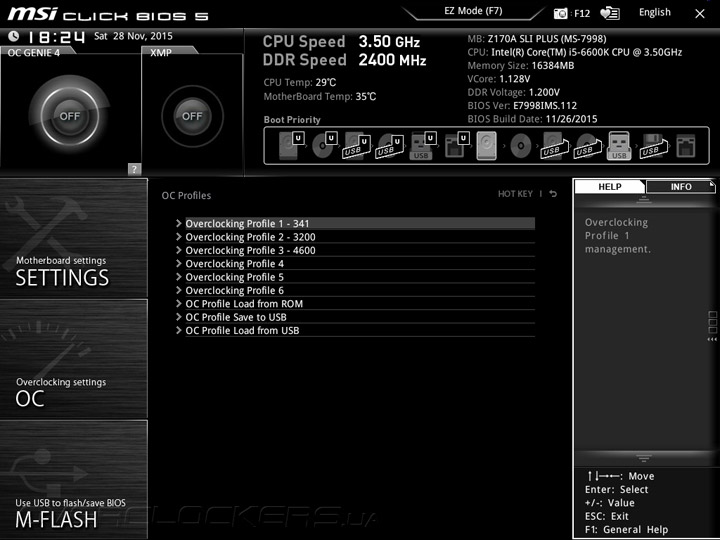
Task: Select the legacy CD/DVD boot icon
Action: (x=520, y=146)
